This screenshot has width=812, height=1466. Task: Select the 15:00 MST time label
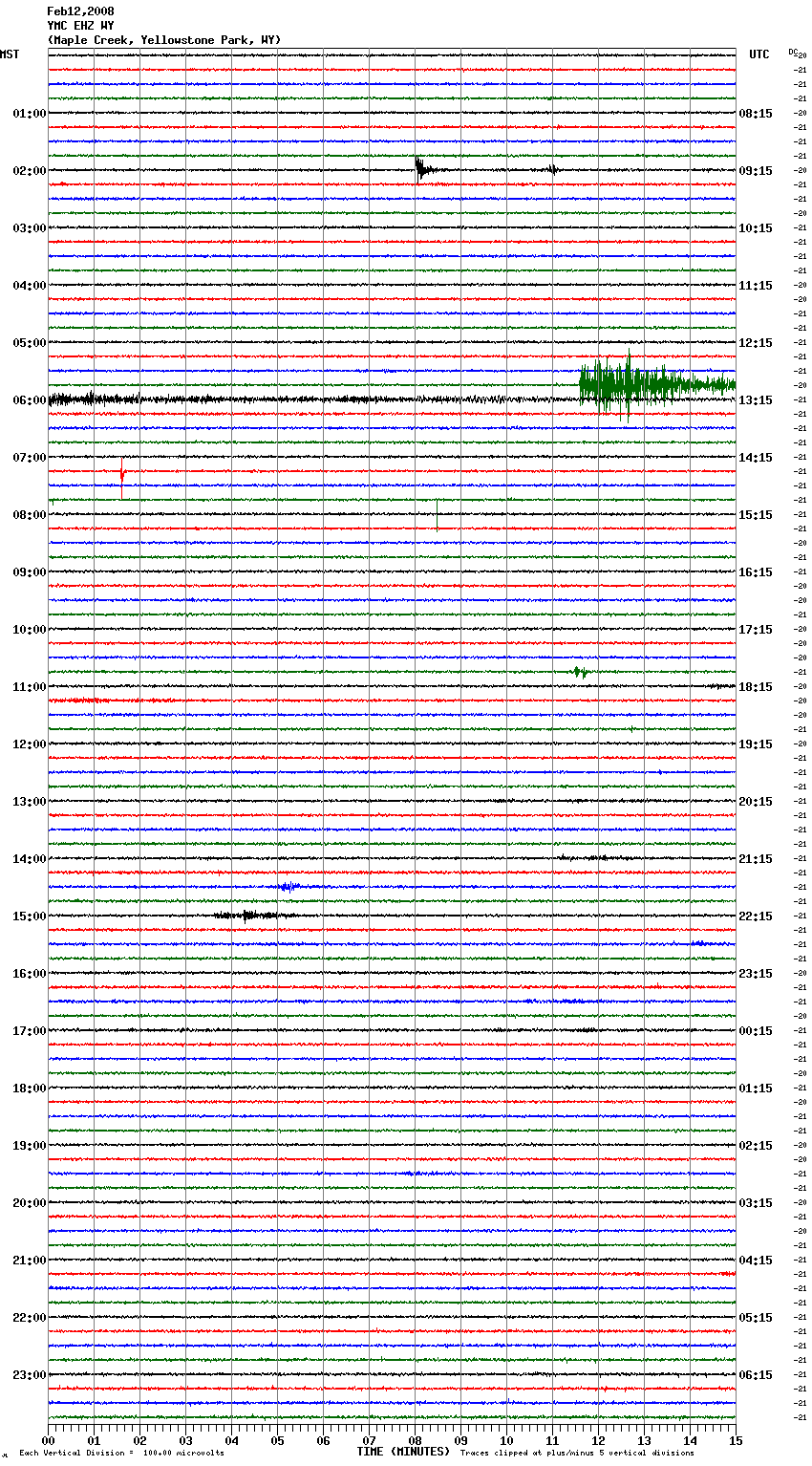click(30, 916)
